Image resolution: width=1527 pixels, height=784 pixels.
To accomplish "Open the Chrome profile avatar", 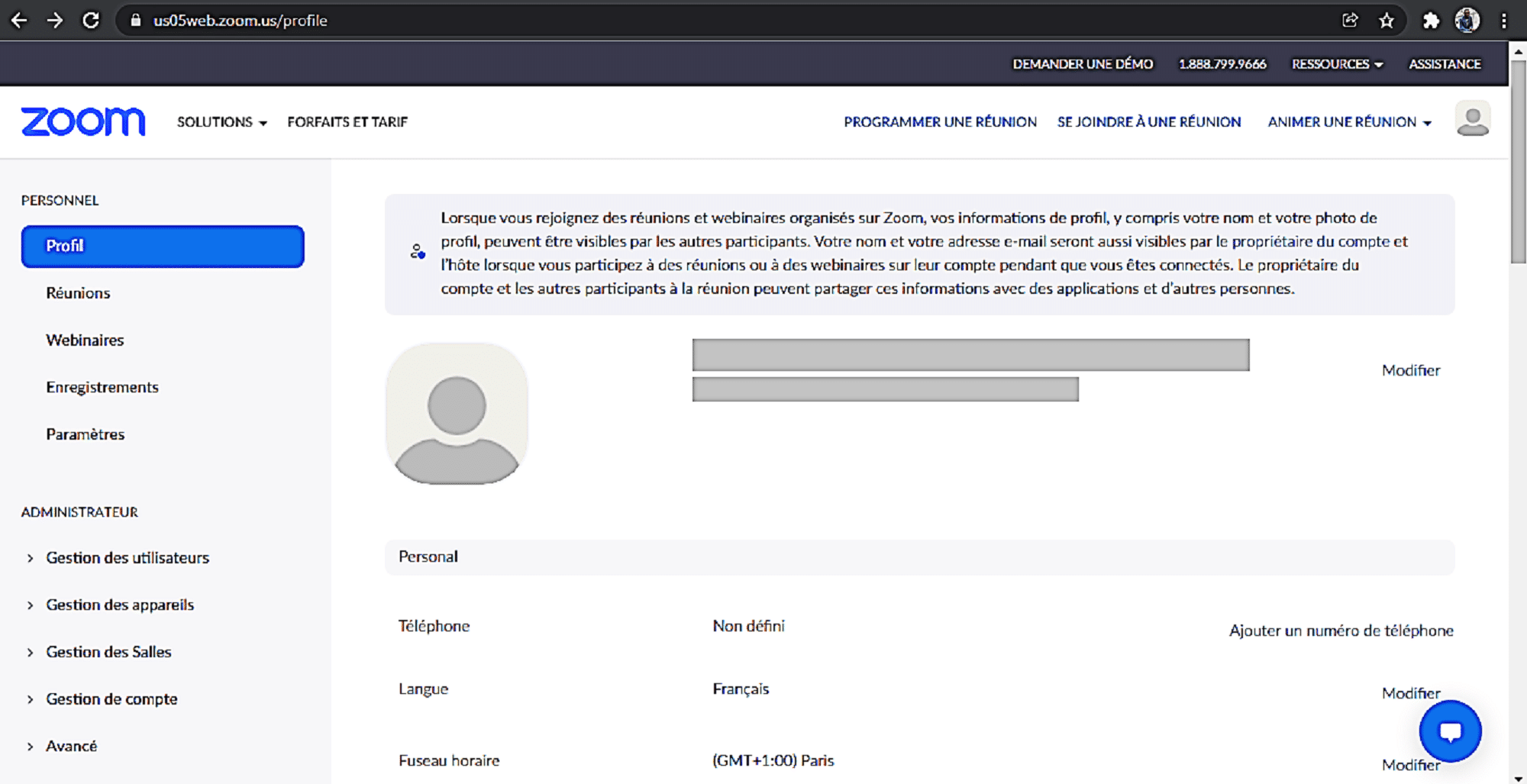I will tap(1467, 21).
